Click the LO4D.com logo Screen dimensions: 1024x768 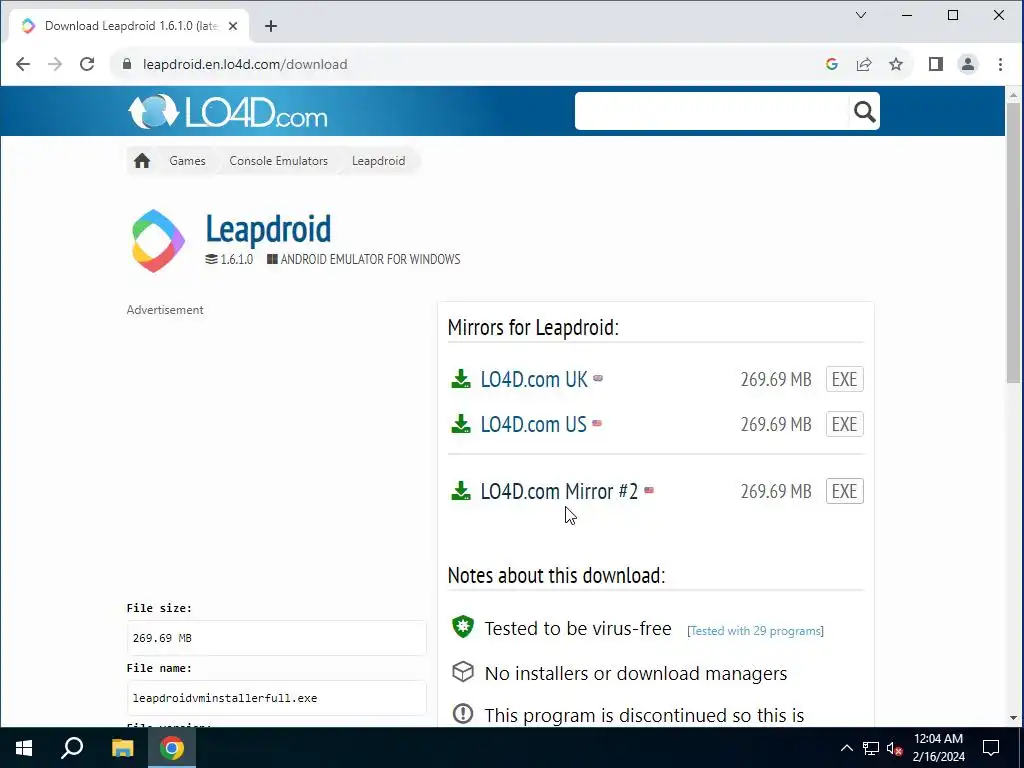[x=227, y=112]
